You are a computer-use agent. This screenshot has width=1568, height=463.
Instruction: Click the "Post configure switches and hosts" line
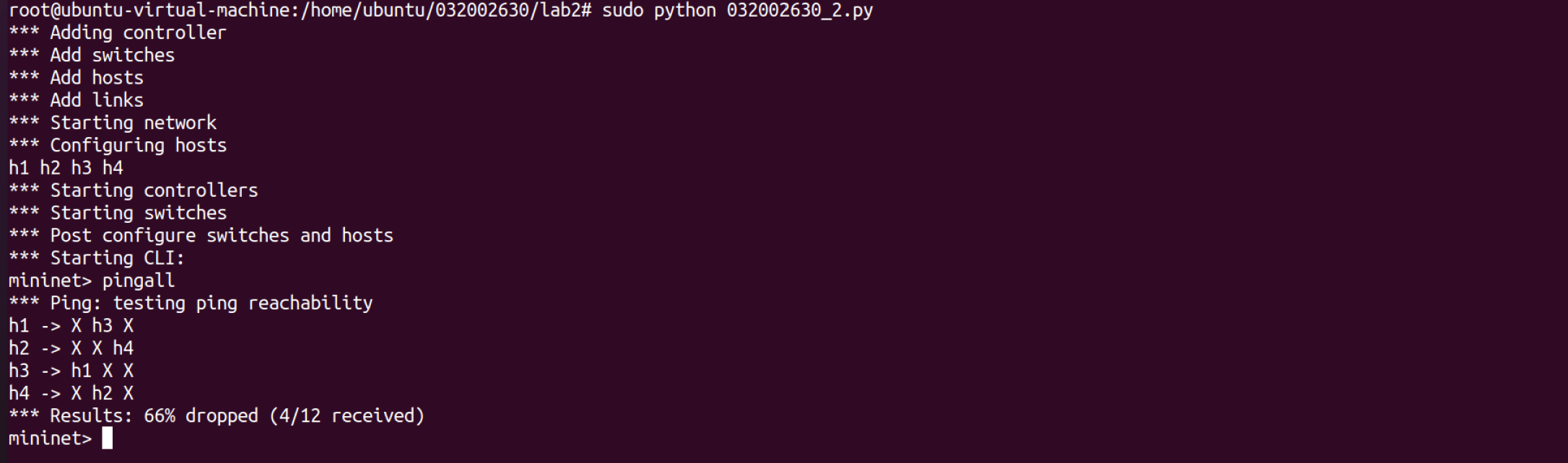click(x=201, y=236)
